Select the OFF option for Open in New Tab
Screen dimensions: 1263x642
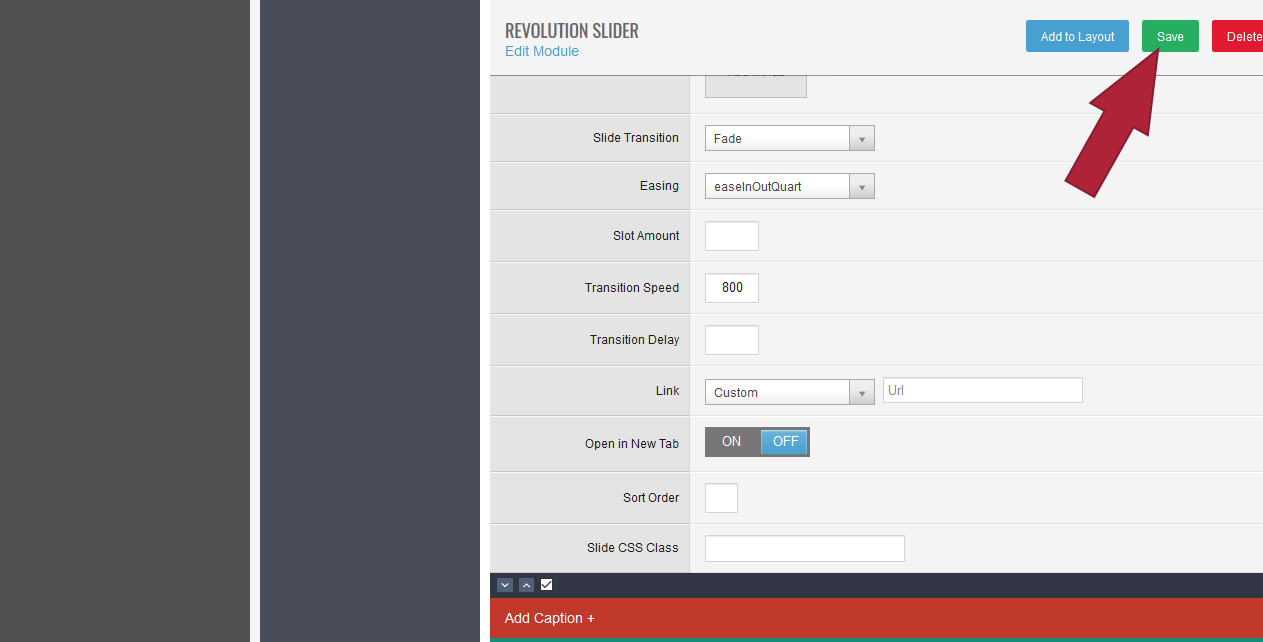[785, 442]
